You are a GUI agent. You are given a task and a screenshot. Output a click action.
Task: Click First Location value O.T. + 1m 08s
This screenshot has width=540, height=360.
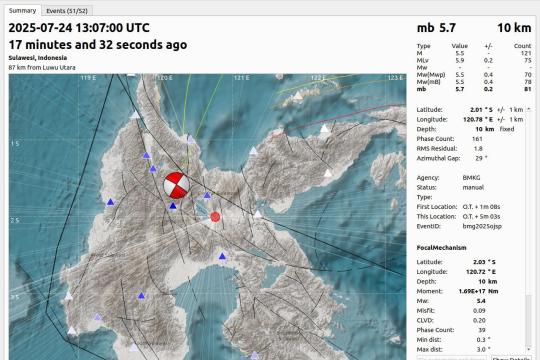pyautogui.click(x=481, y=207)
